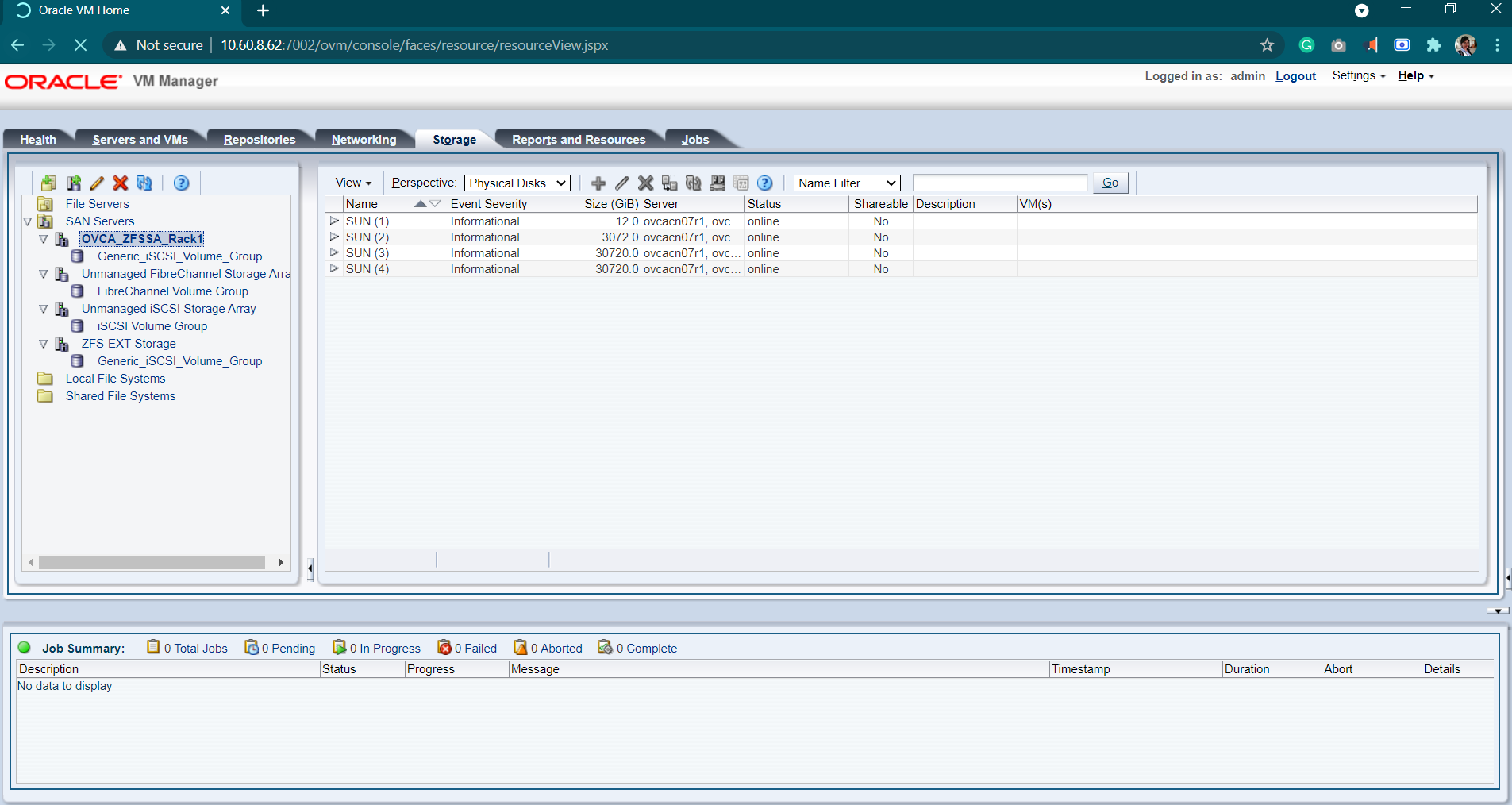1512x805 pixels.
Task: Select the FibreChannel Volume Group item
Action: 172,291
